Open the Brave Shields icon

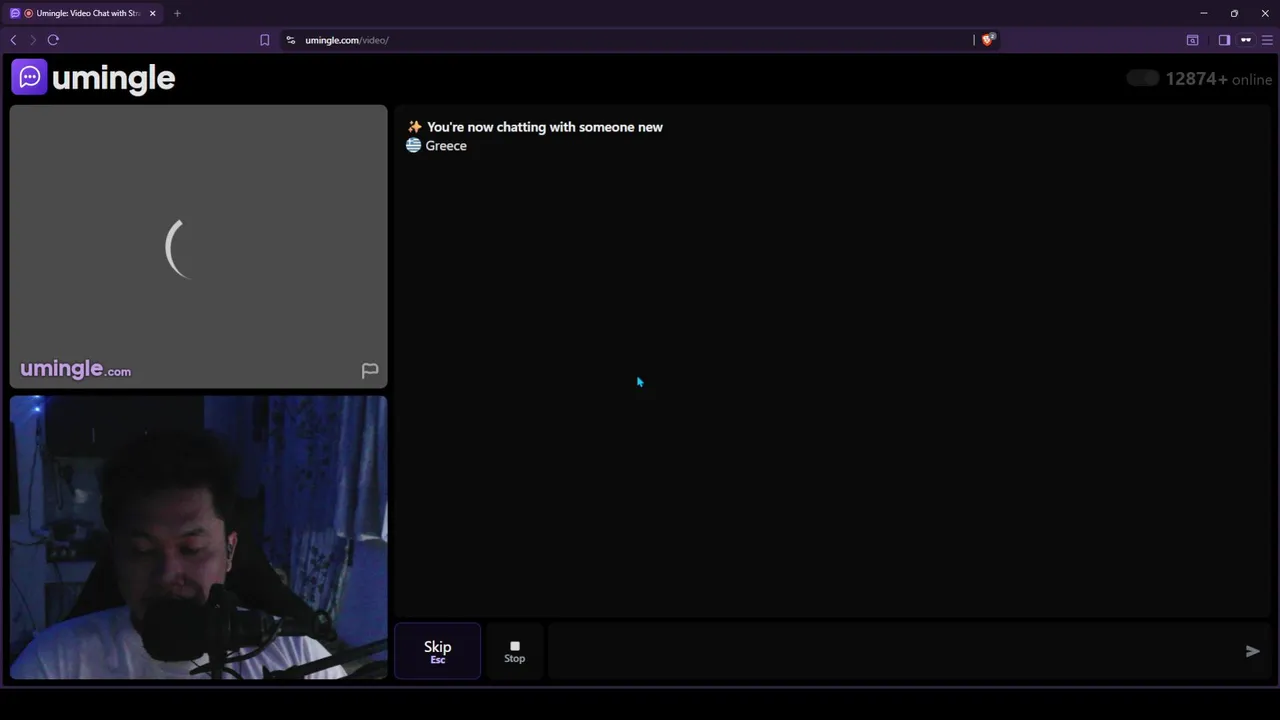point(988,40)
